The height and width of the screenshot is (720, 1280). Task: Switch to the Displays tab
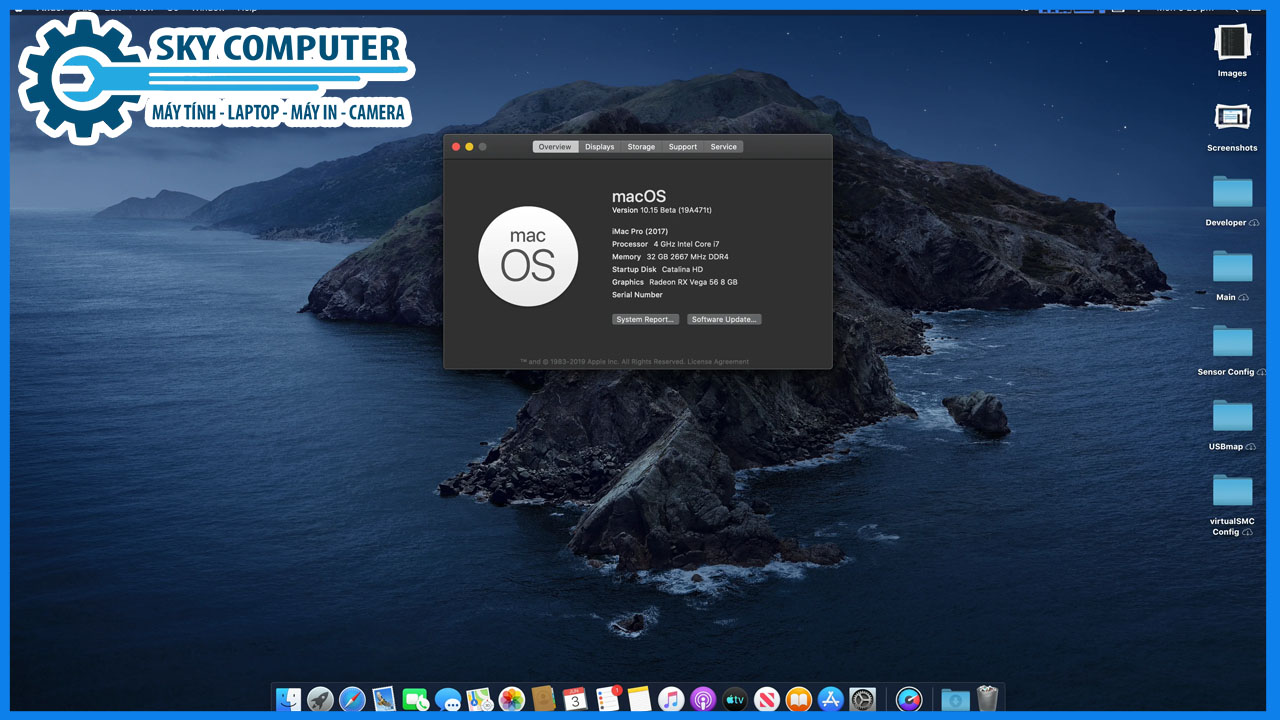(600, 147)
